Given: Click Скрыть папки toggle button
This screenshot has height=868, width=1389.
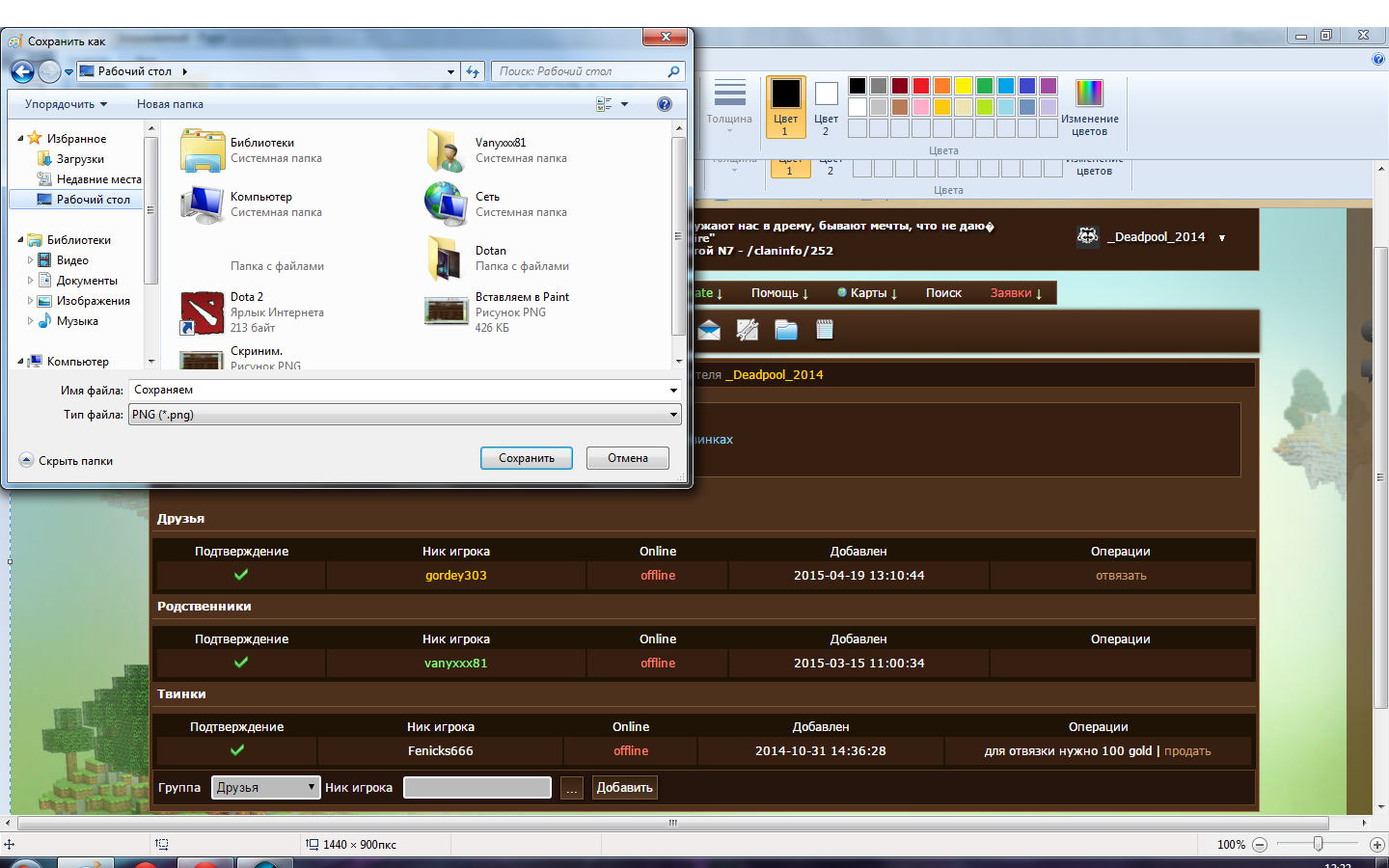Looking at the screenshot, I should [67, 461].
